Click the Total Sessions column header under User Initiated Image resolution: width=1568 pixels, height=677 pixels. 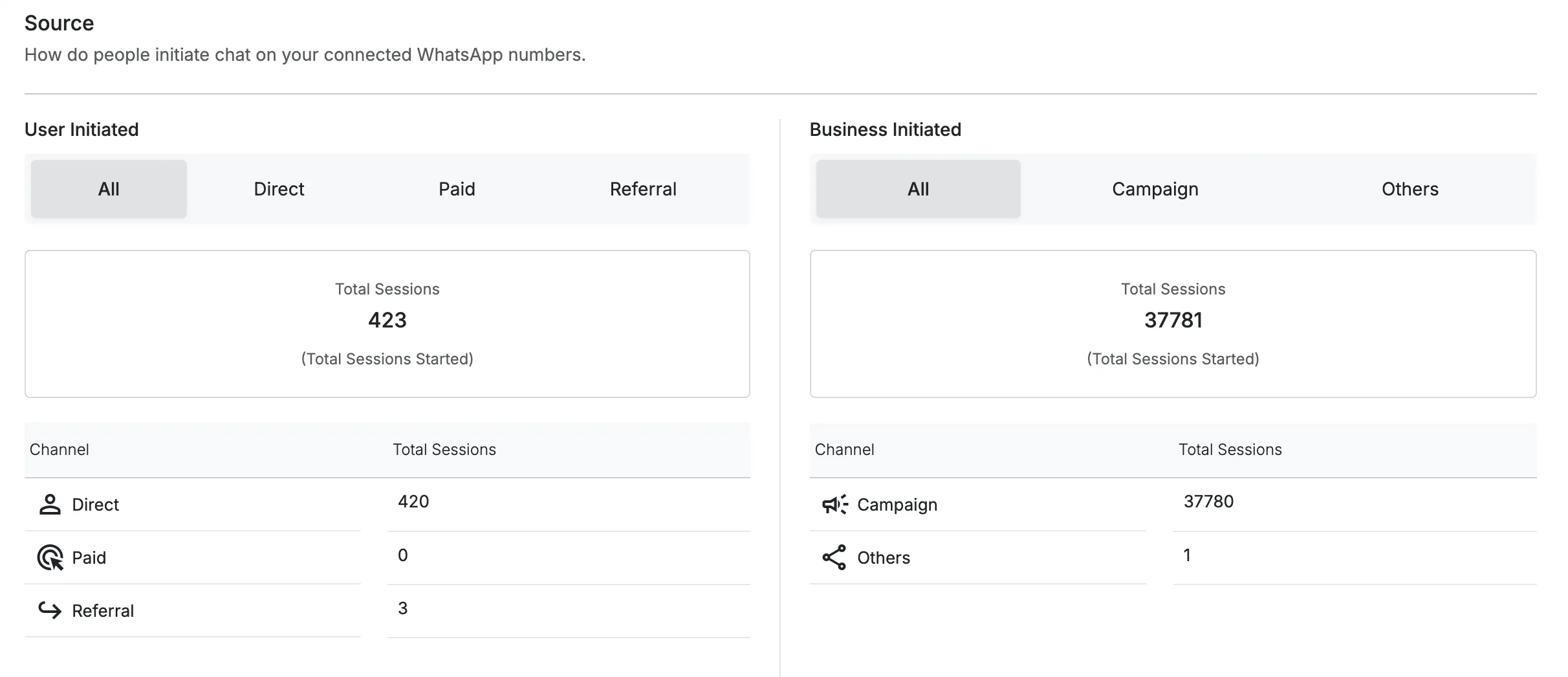(444, 450)
